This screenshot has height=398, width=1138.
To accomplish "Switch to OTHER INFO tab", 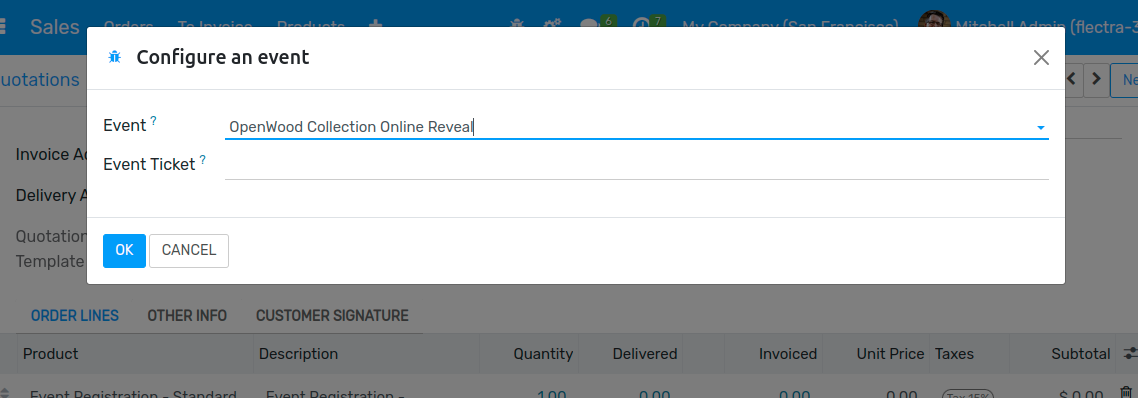I will (187, 316).
